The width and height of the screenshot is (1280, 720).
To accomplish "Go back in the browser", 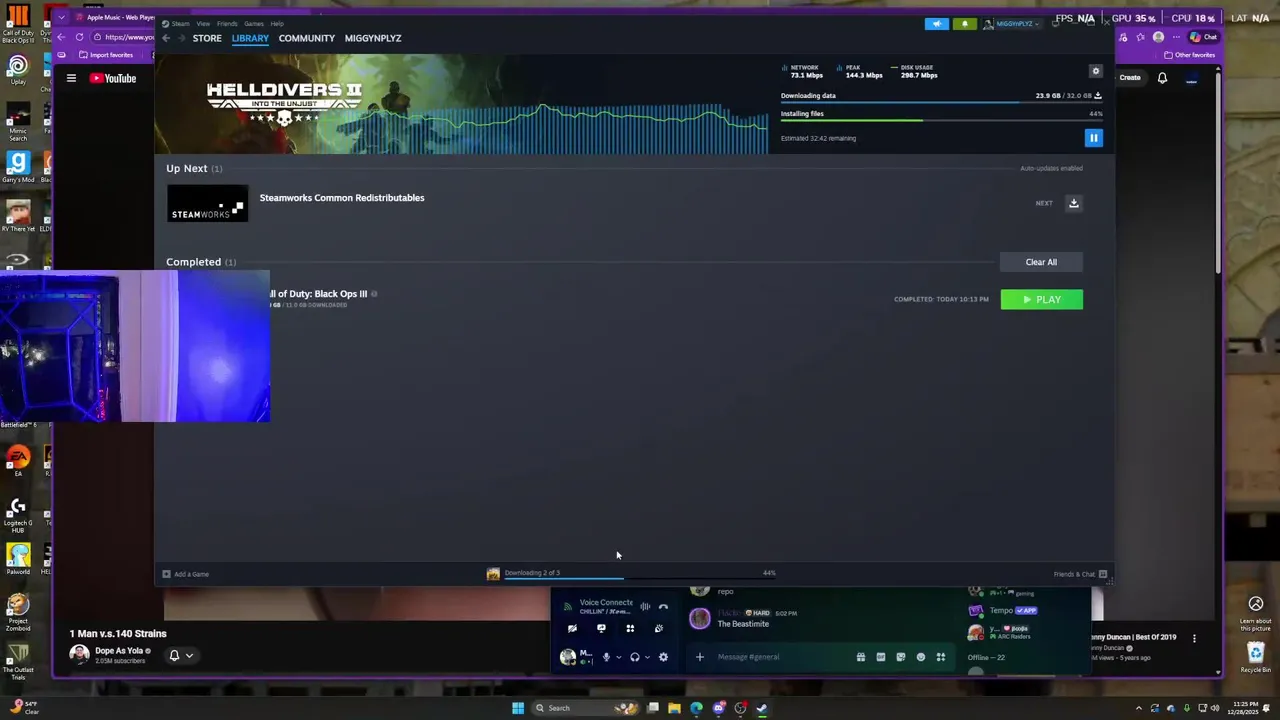I will click(61, 37).
